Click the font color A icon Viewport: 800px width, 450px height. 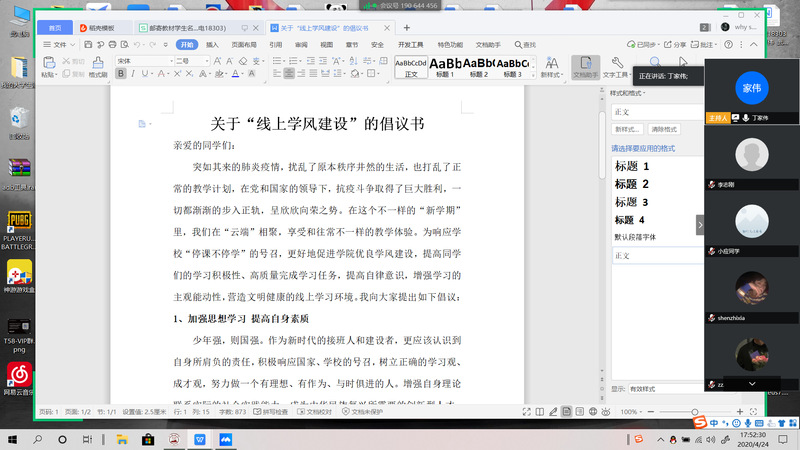tap(234, 74)
